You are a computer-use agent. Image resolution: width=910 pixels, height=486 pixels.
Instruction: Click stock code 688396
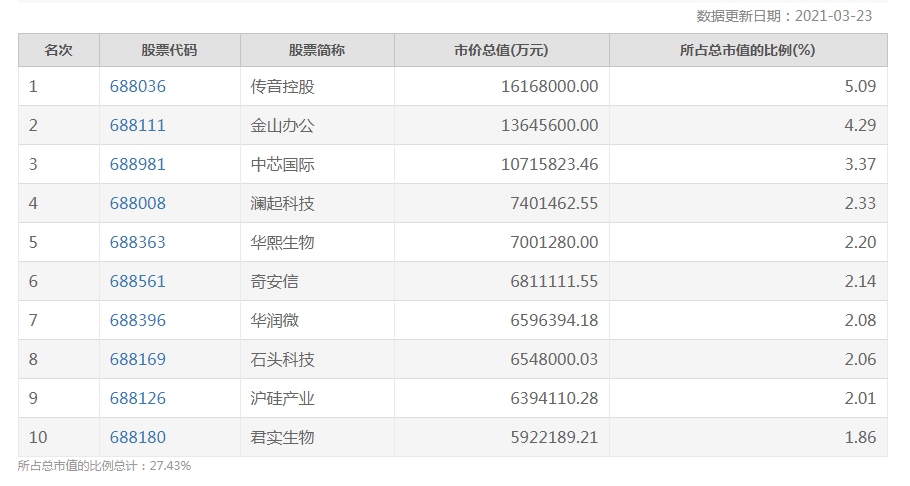(138, 321)
